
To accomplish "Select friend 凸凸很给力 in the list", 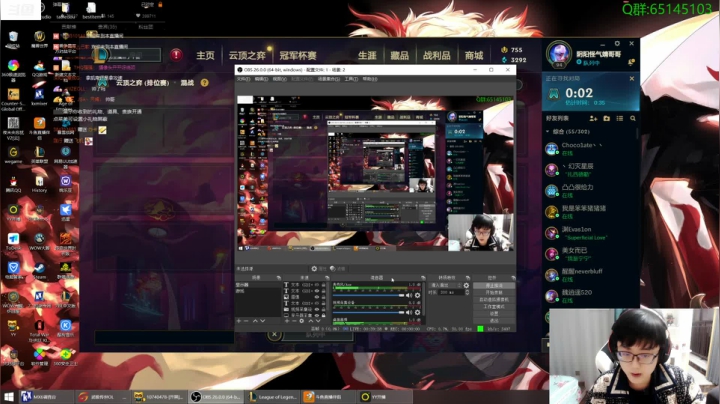I will coord(590,191).
